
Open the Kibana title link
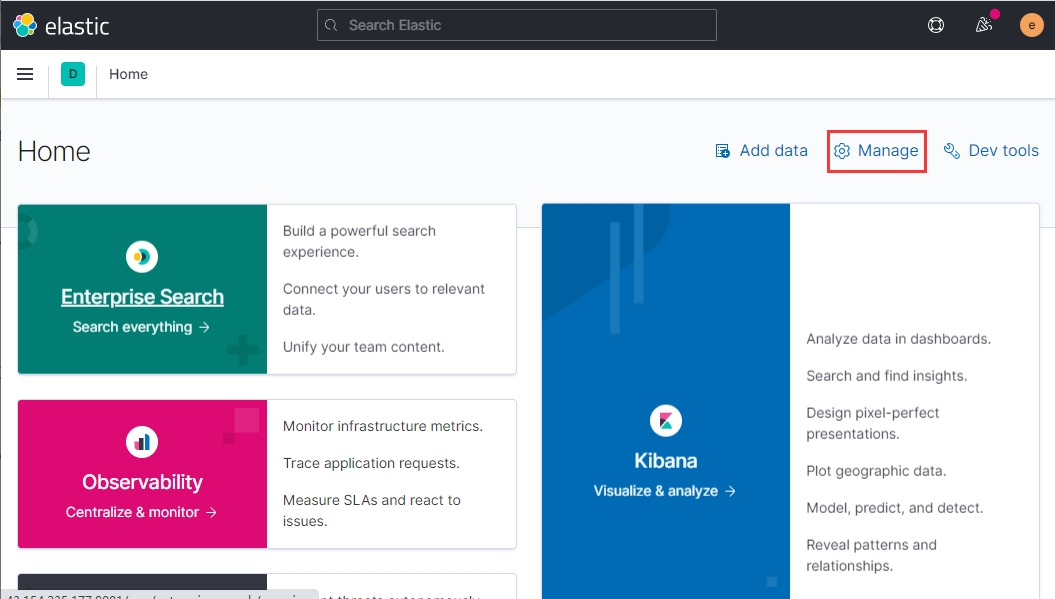click(x=665, y=461)
